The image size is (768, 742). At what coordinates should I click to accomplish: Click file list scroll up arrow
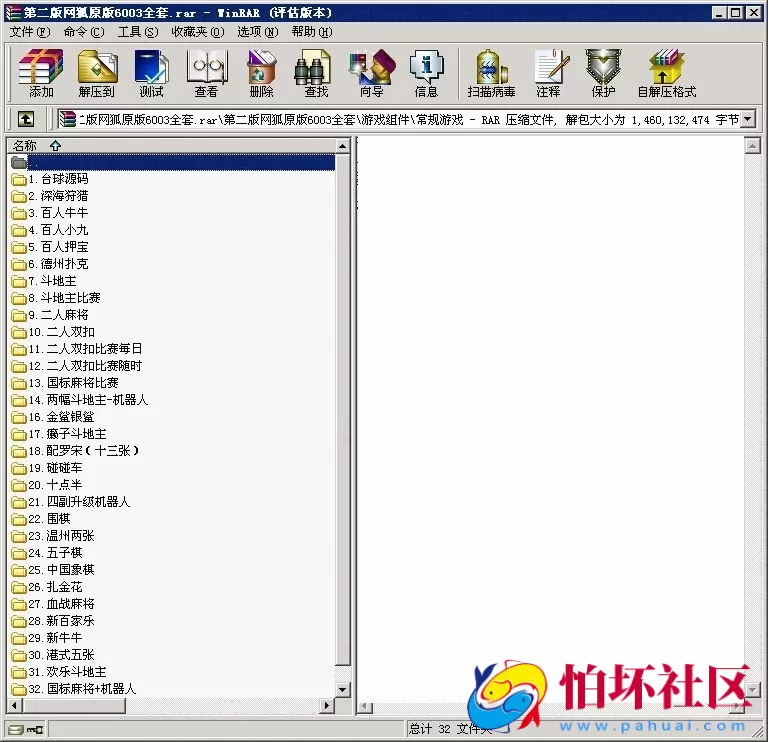(342, 145)
